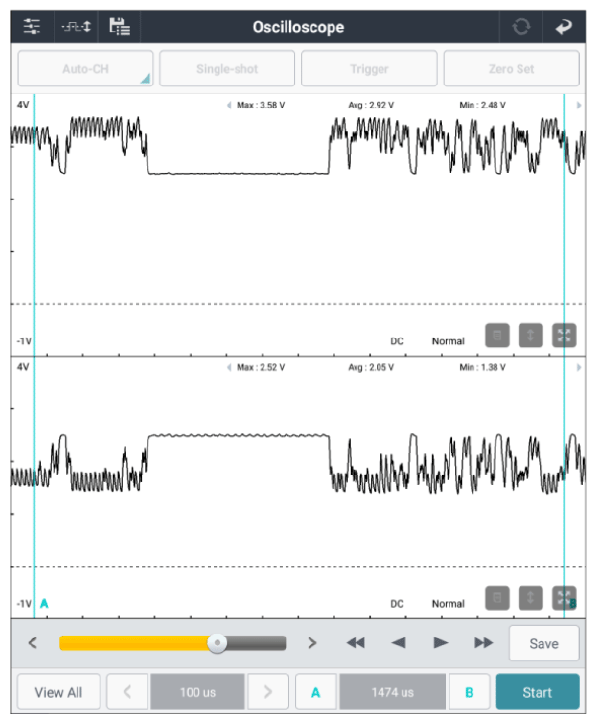
Task: Click the refresh icon in header
Action: (521, 27)
